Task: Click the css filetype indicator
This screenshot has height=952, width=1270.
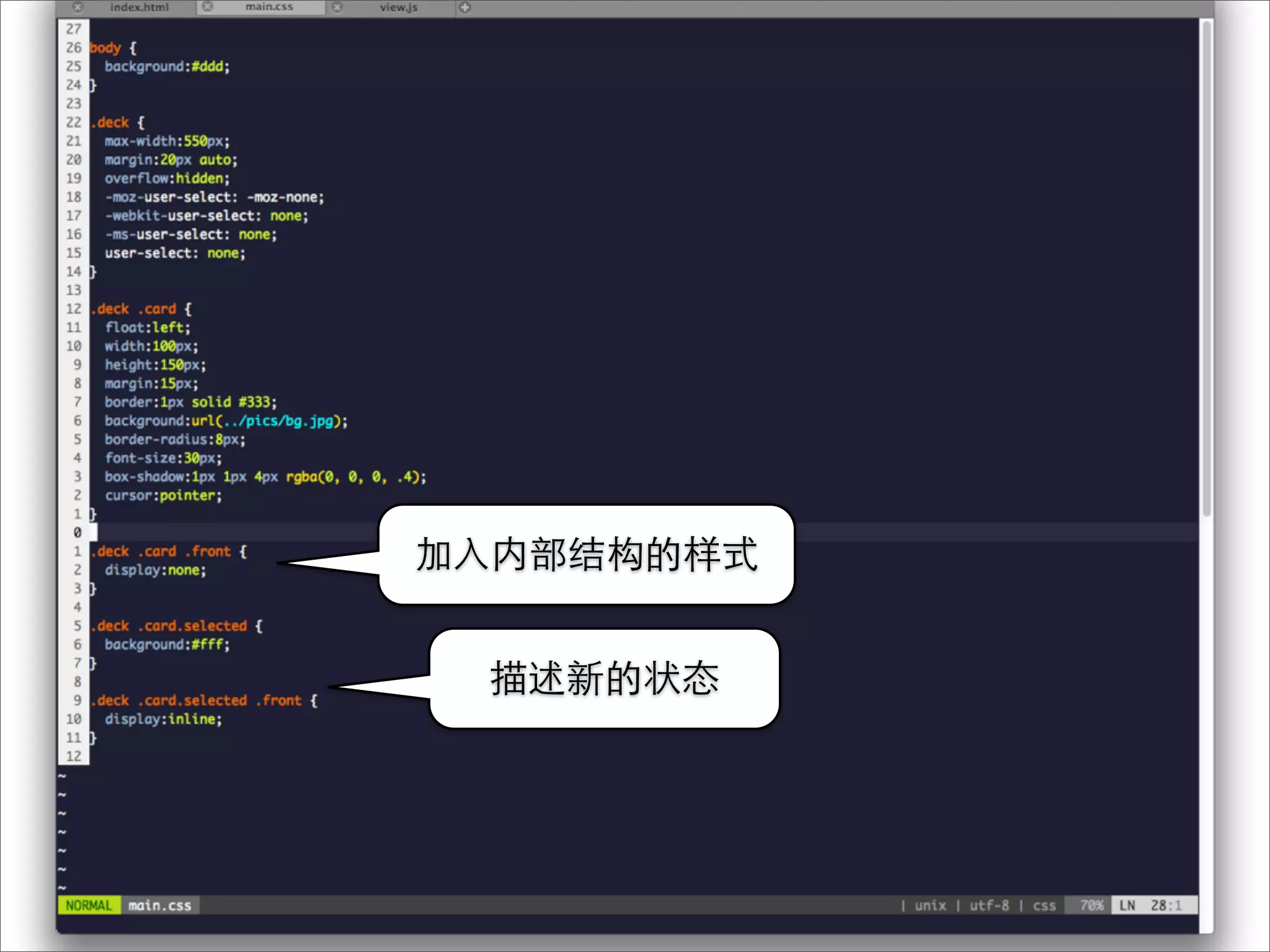Action: (1044, 906)
